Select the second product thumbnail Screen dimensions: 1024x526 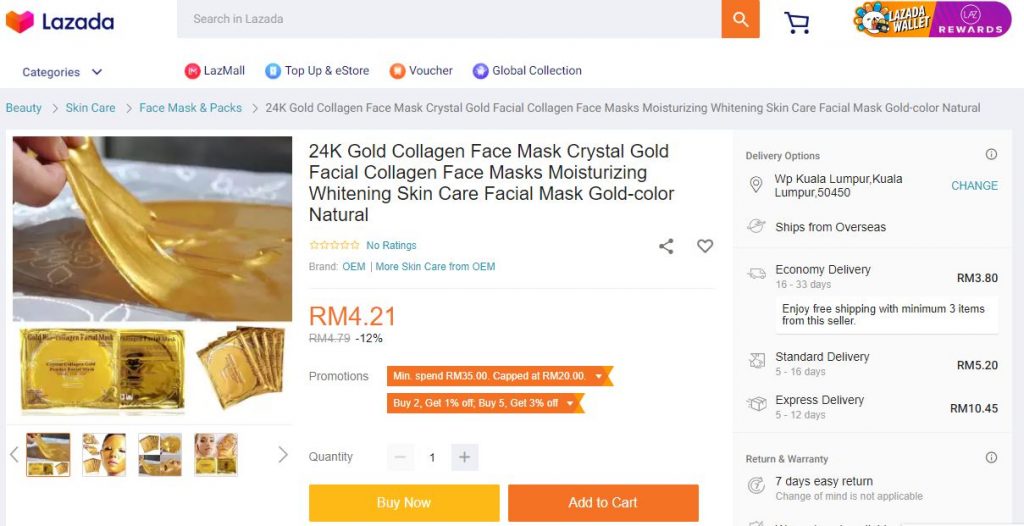click(x=104, y=455)
